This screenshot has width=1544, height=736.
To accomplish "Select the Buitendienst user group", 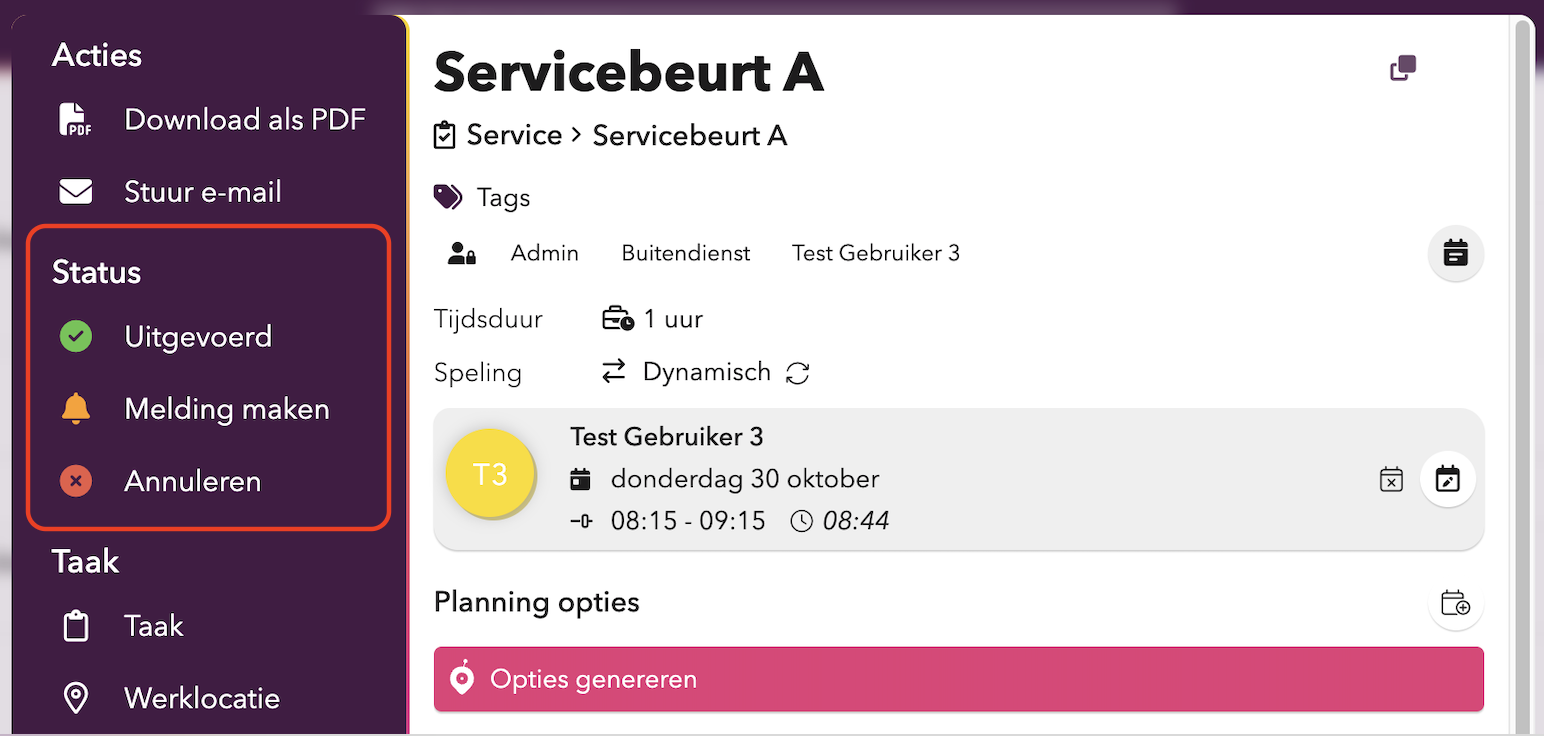I will 685,253.
